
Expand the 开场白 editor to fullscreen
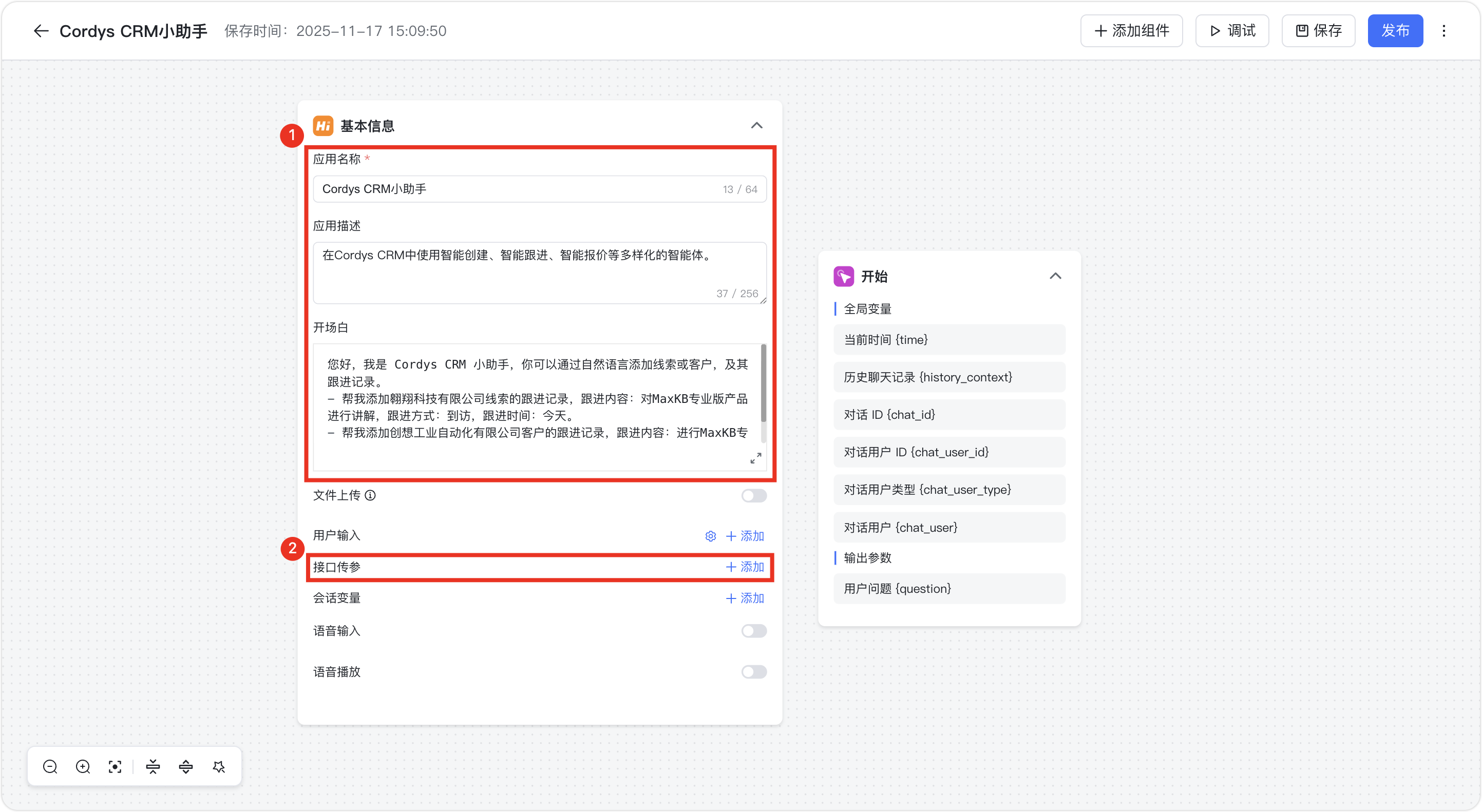[755, 458]
